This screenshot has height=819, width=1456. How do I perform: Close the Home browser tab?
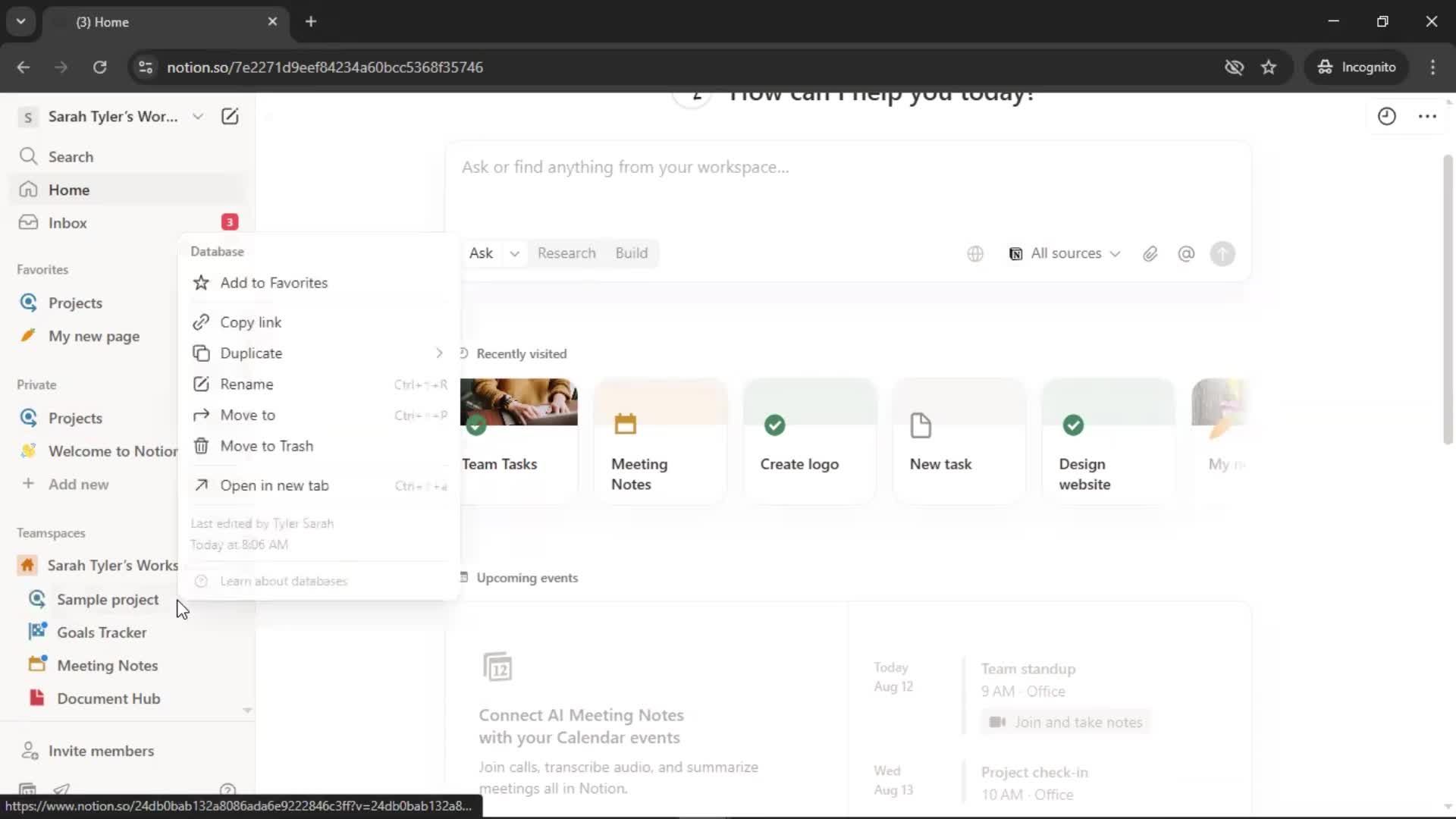pyautogui.click(x=272, y=21)
